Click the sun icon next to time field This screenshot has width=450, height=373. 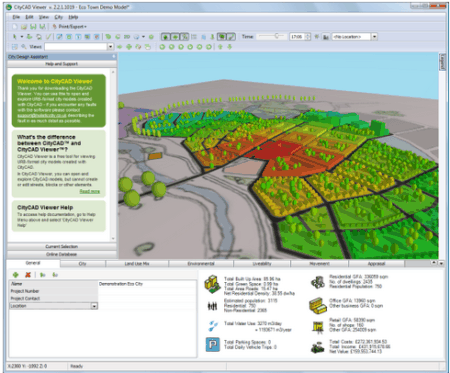(x=317, y=37)
